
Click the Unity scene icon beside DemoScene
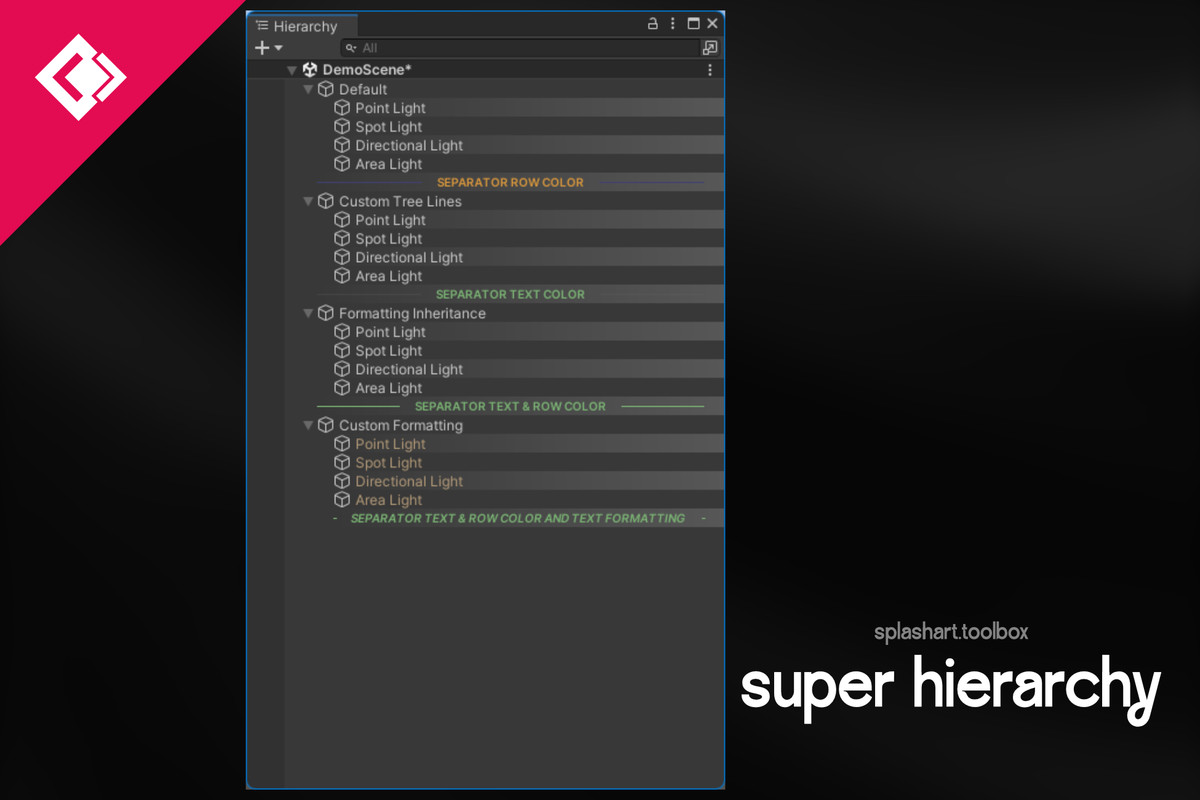[x=310, y=70]
